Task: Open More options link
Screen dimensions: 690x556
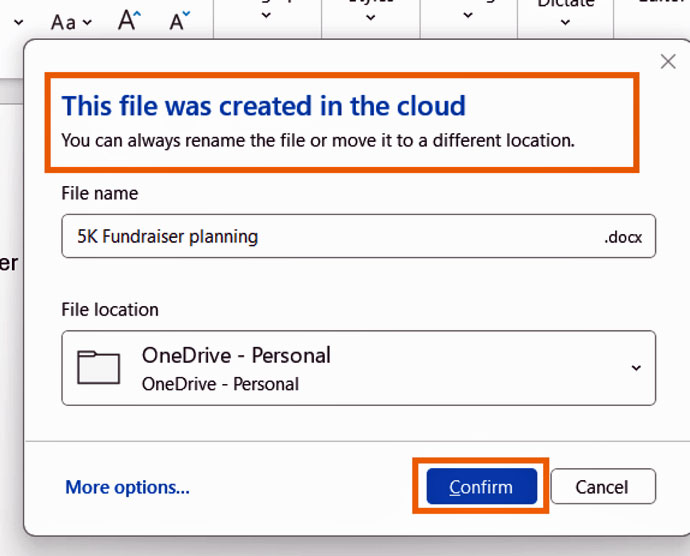Action: 127,487
